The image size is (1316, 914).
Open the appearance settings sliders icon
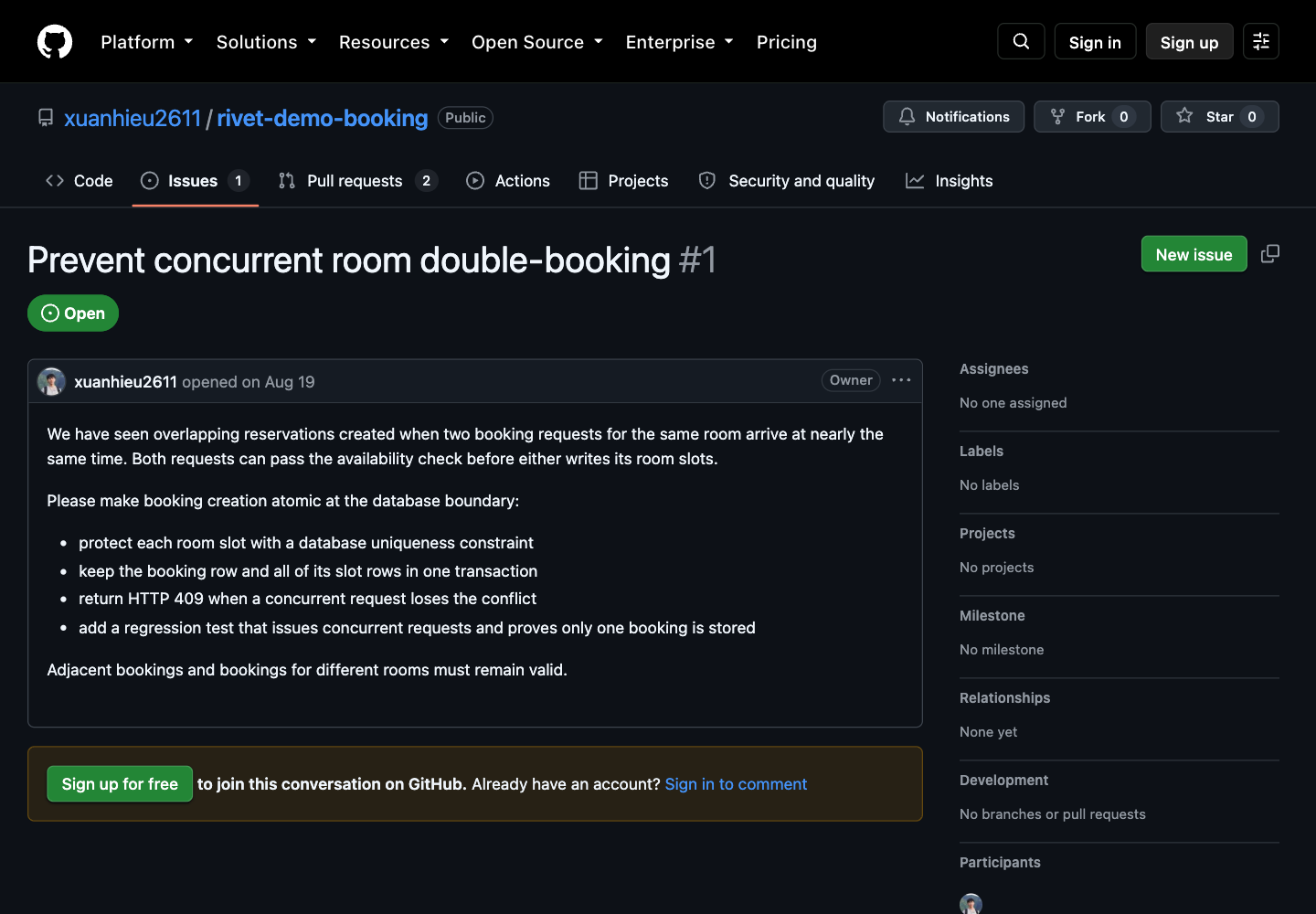click(1261, 41)
